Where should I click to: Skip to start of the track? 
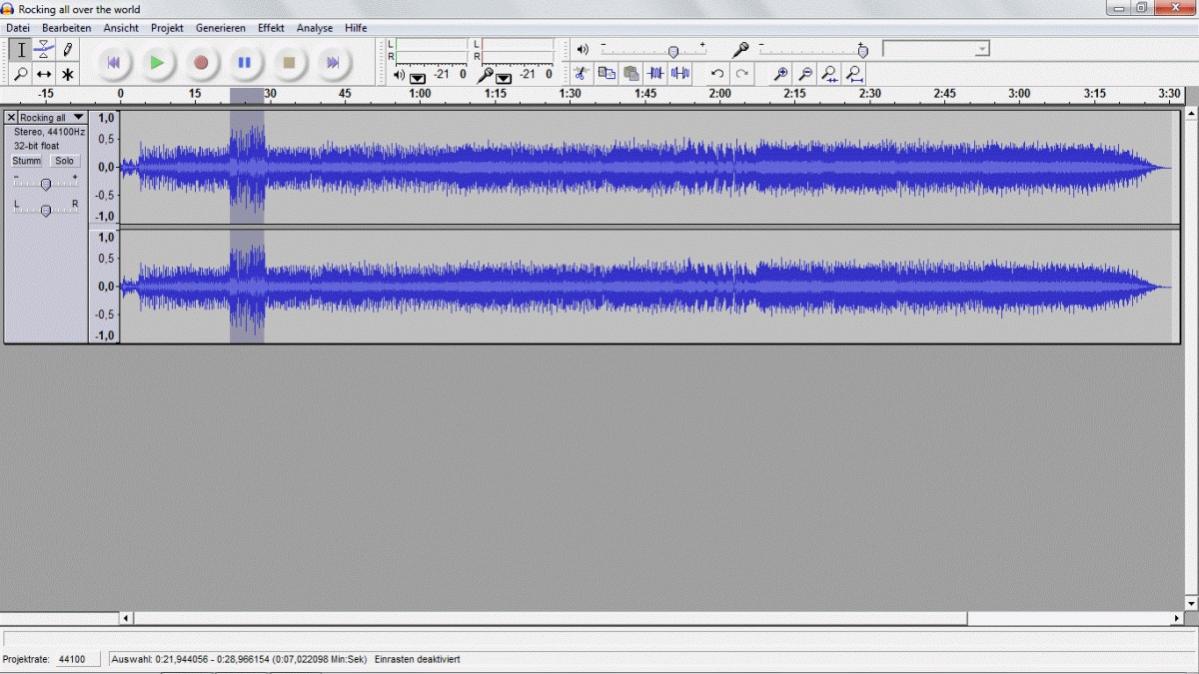tap(113, 63)
